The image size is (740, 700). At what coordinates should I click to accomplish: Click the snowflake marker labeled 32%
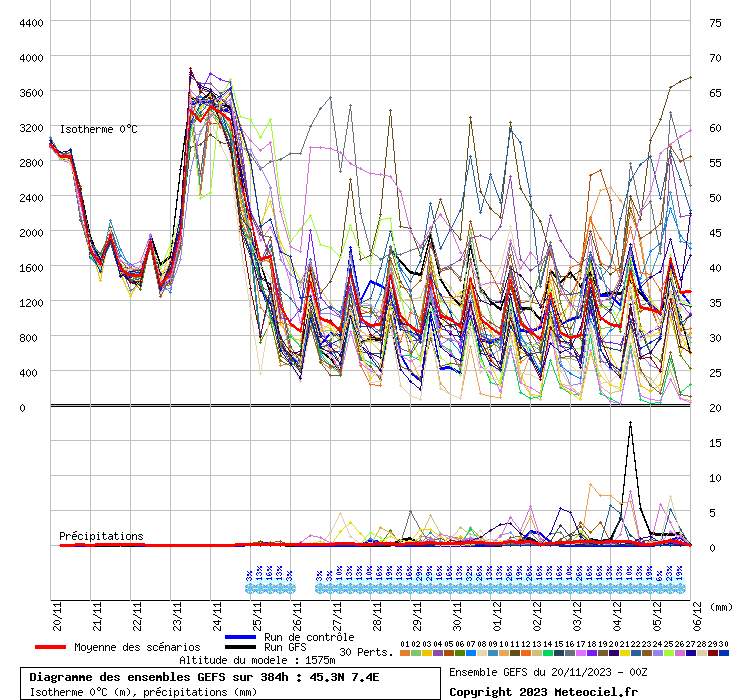[x=469, y=588]
